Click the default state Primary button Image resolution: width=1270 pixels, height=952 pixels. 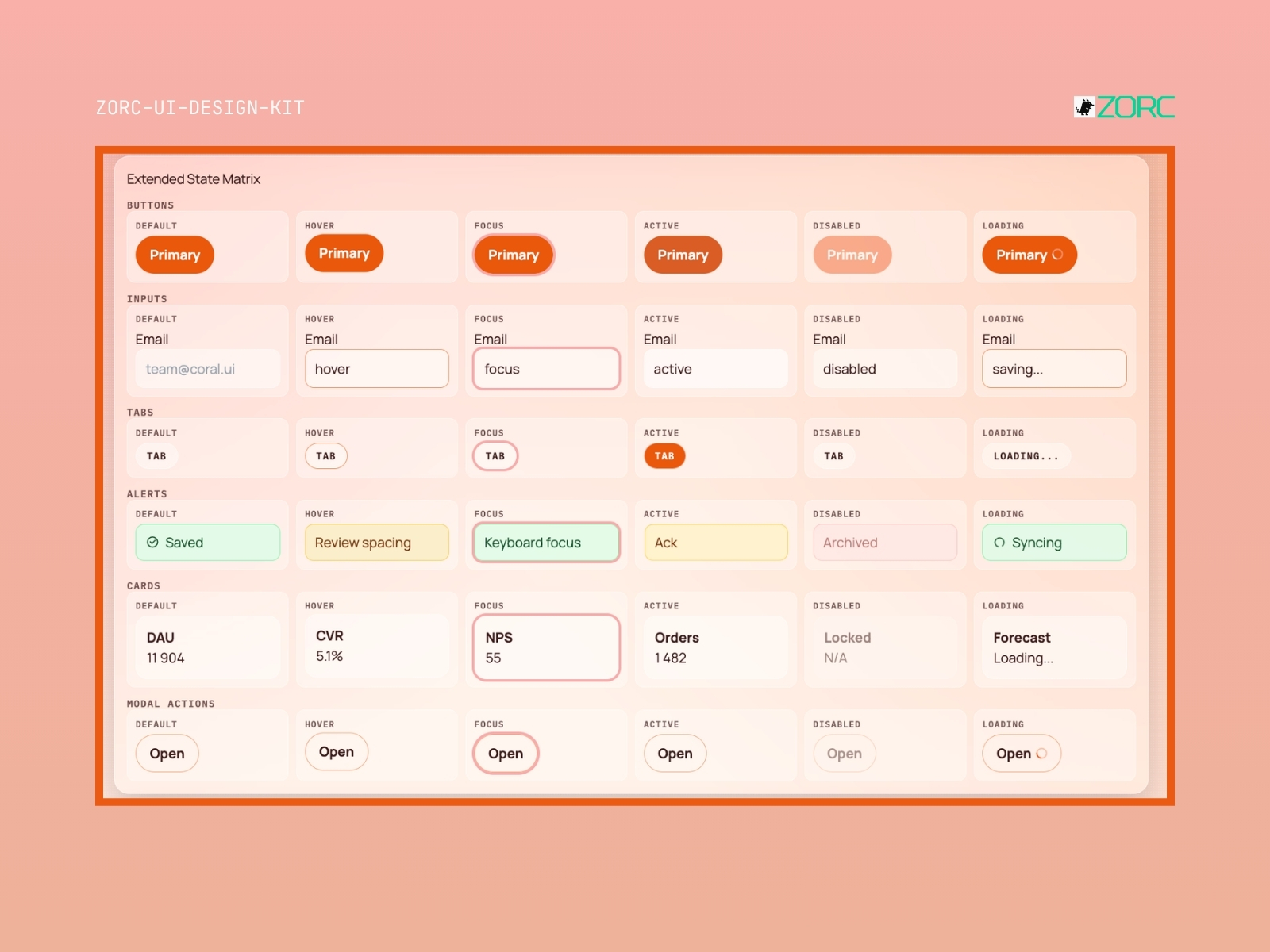(175, 255)
